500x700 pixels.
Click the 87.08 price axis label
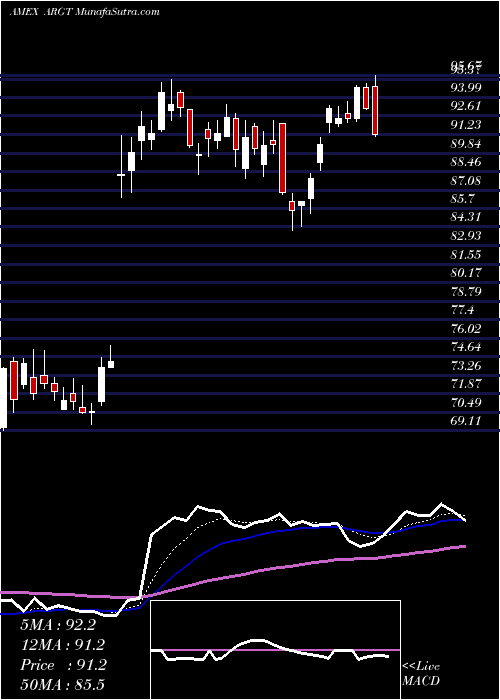point(466,181)
